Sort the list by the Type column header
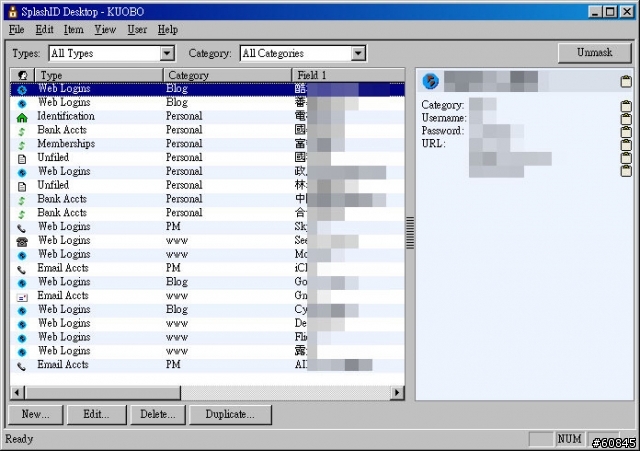This screenshot has height=451, width=640. 99,76
